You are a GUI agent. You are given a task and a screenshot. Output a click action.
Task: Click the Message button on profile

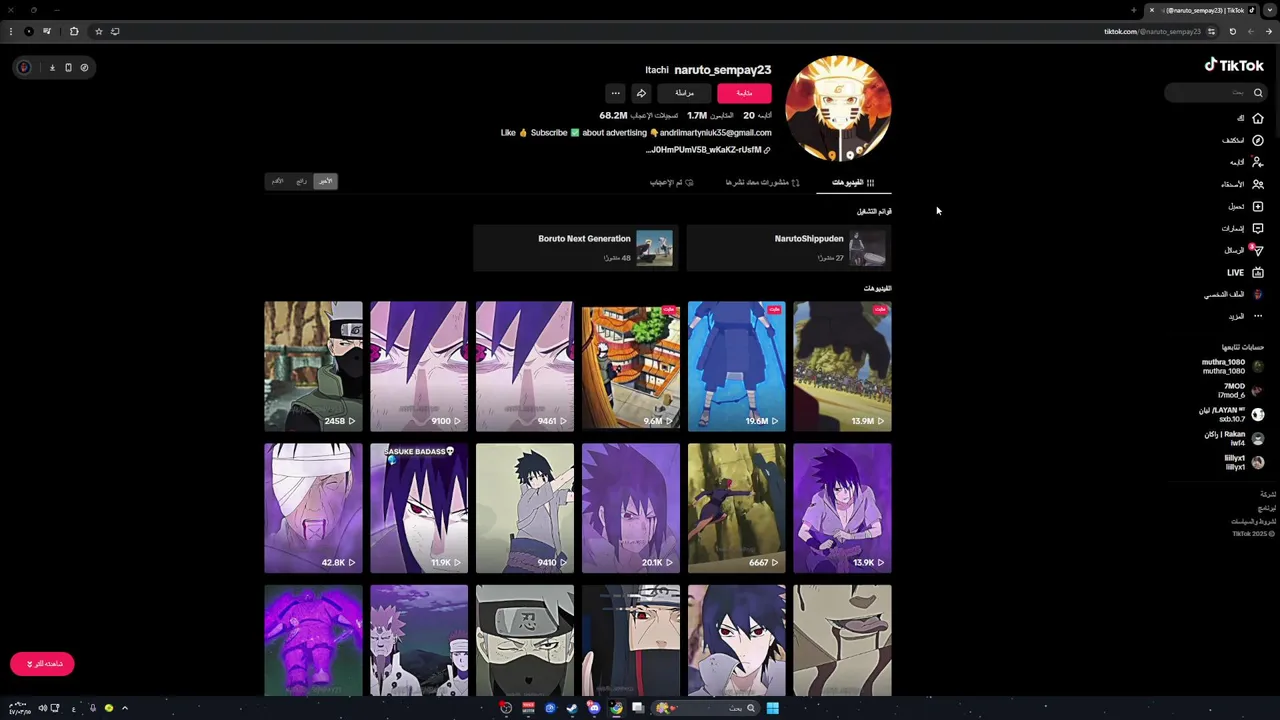(684, 93)
